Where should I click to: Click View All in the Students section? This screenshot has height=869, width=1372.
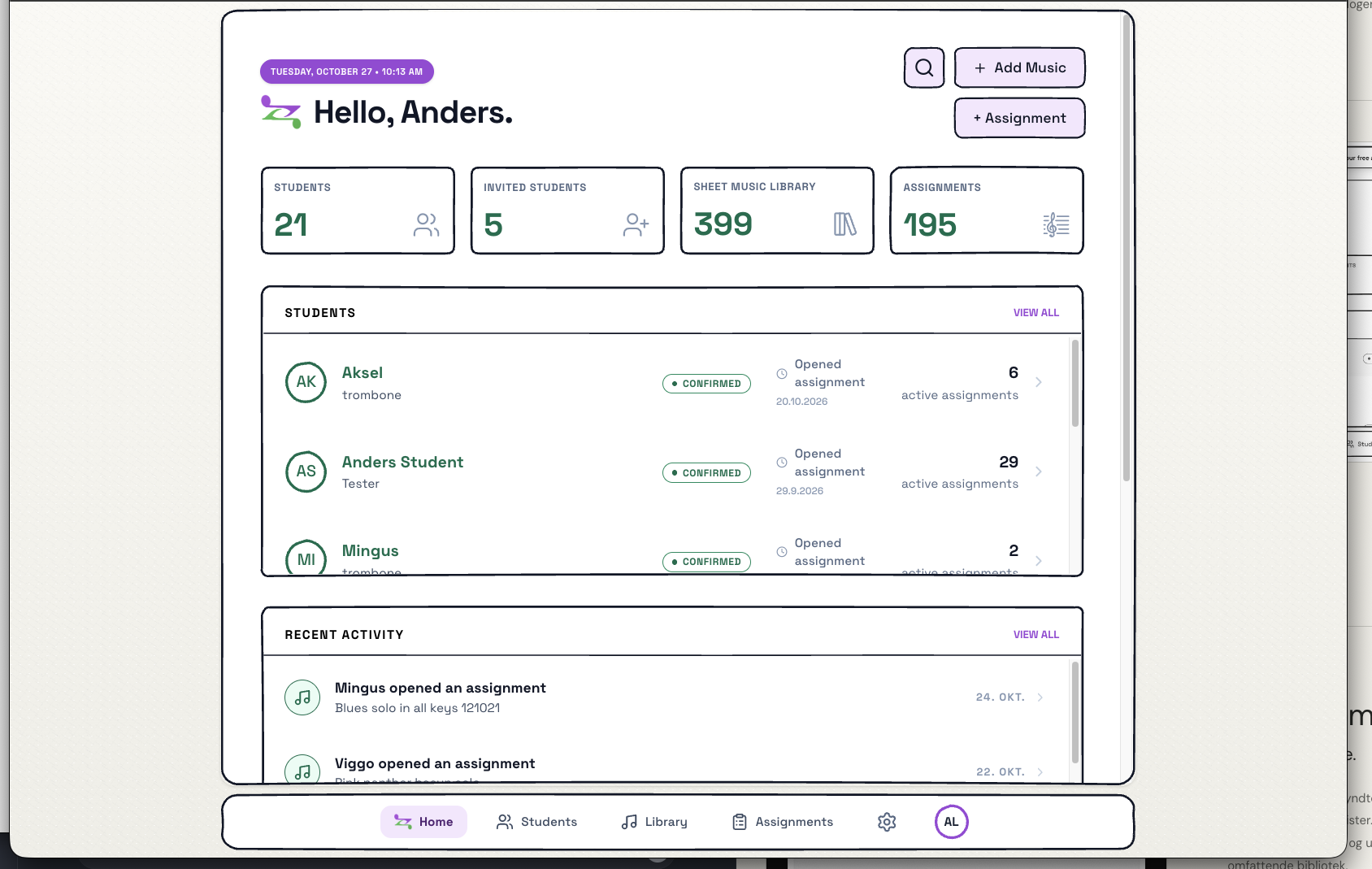tap(1036, 313)
